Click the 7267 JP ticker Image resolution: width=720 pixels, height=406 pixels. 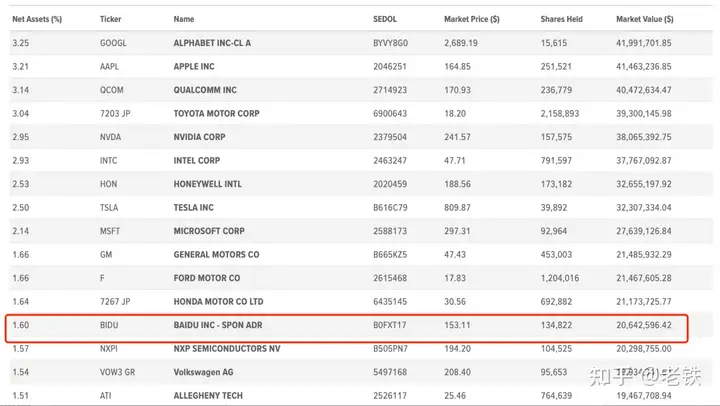pyautogui.click(x=115, y=302)
